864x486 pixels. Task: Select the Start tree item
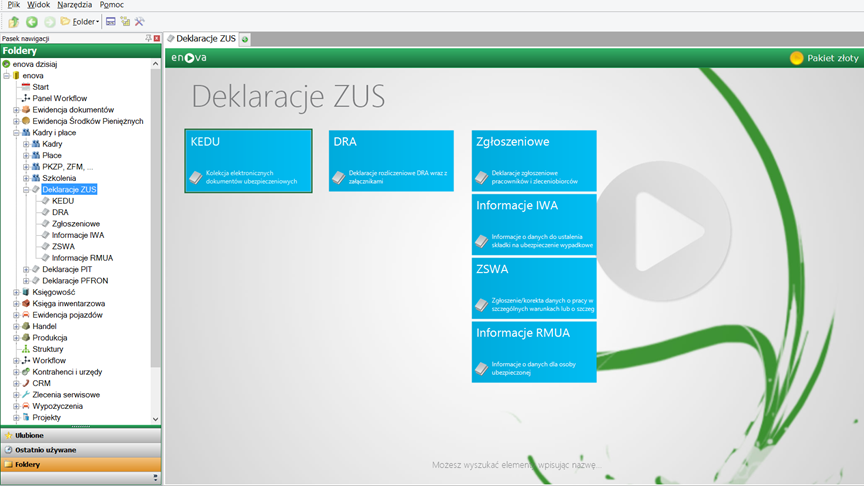pyautogui.click(x=40, y=87)
